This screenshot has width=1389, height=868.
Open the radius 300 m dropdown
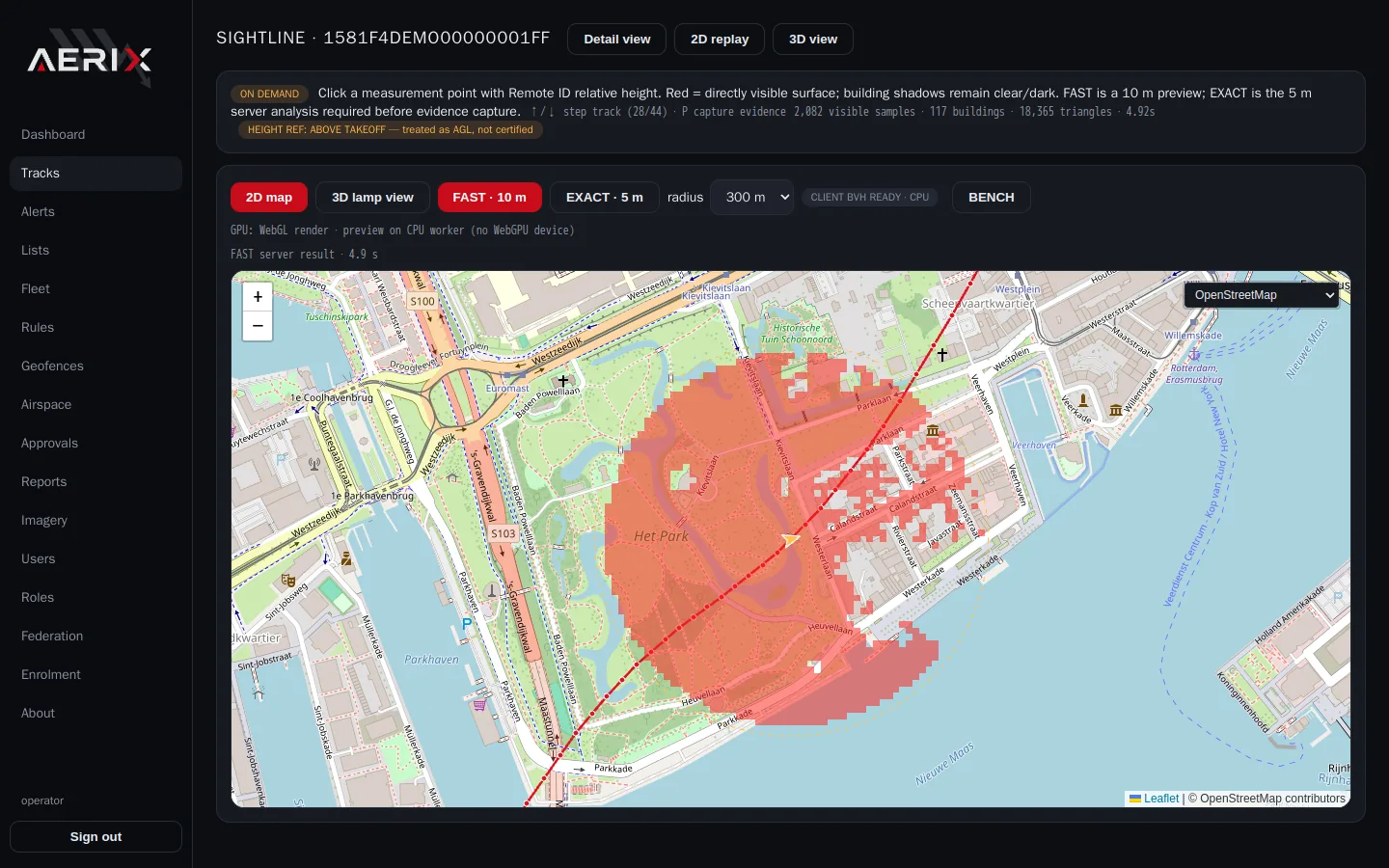click(x=752, y=197)
